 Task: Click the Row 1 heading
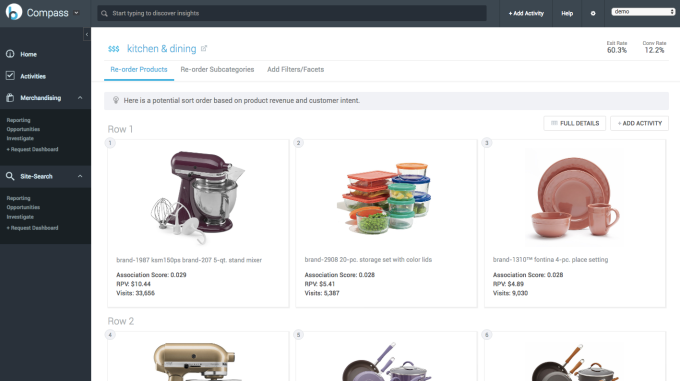click(120, 129)
